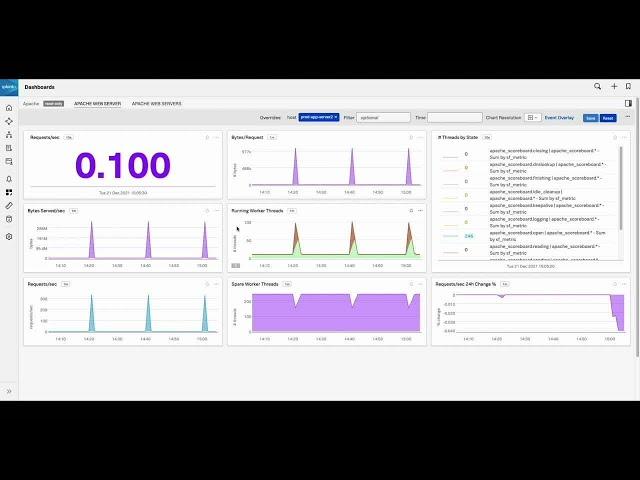The width and height of the screenshot is (640, 480).
Task: Open the Home page from sidebar
Action: pyautogui.click(x=9, y=108)
